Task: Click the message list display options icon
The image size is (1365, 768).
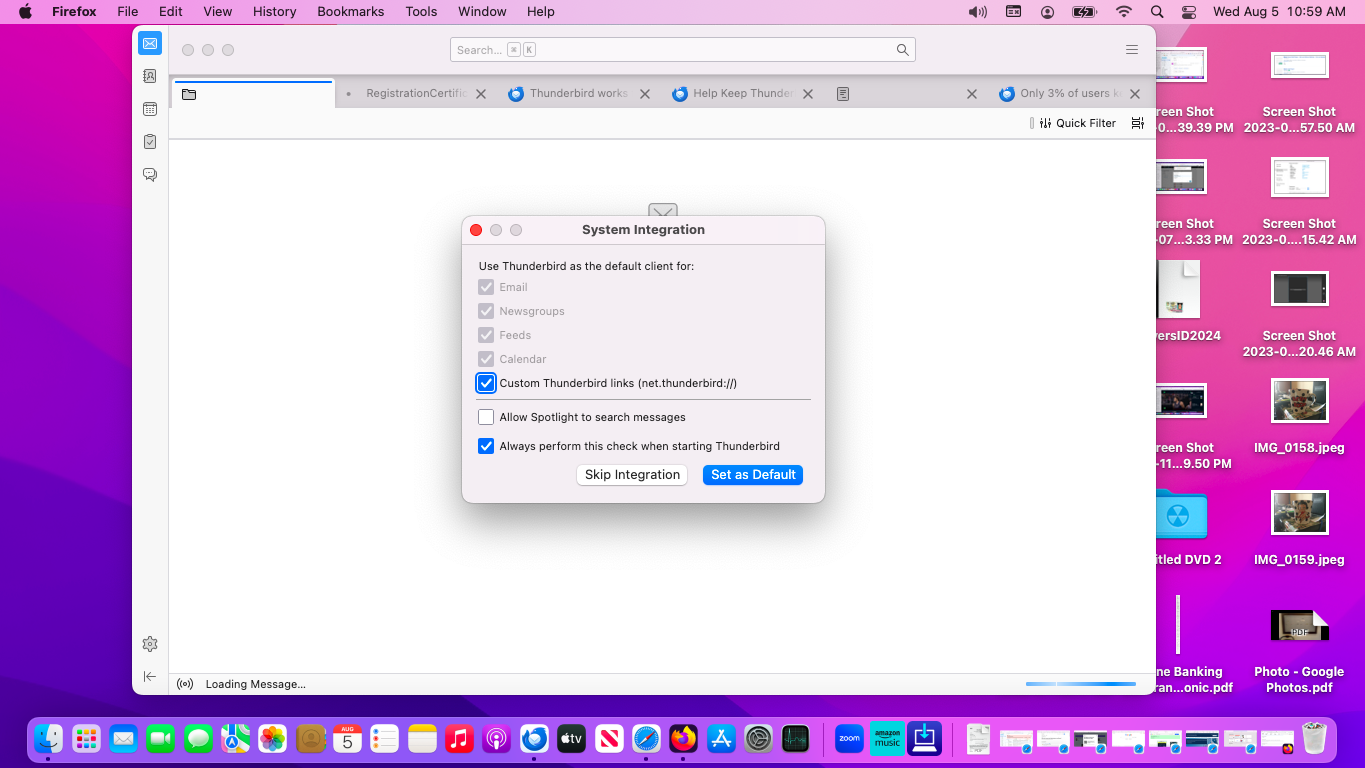Action: click(1138, 123)
